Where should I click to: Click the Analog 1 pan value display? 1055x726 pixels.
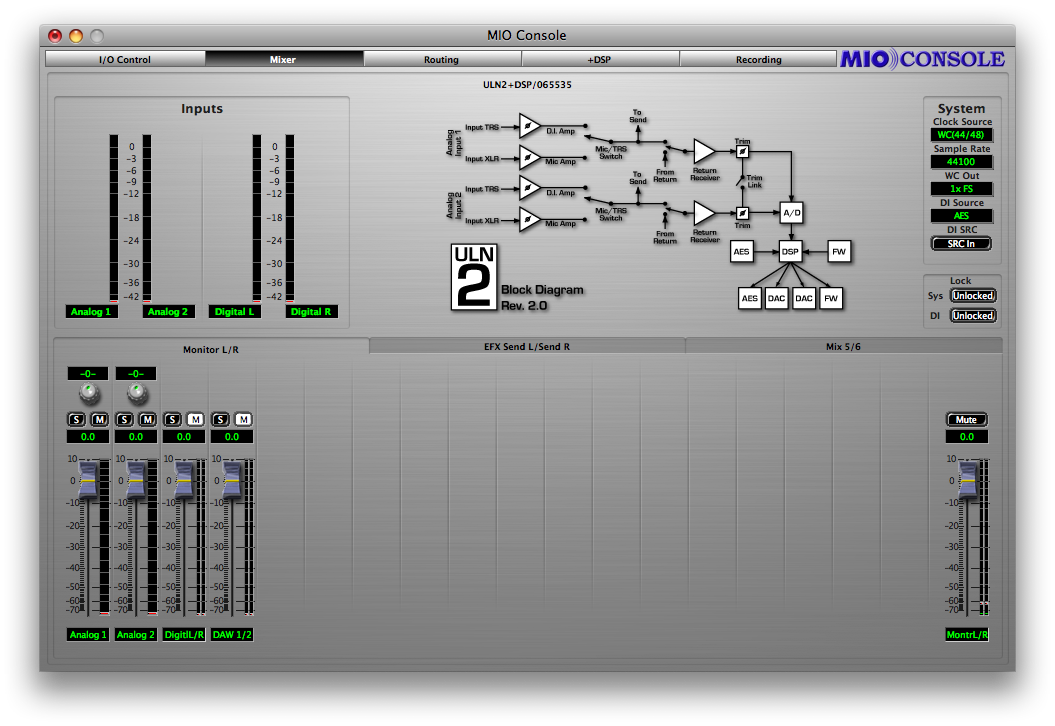87,373
